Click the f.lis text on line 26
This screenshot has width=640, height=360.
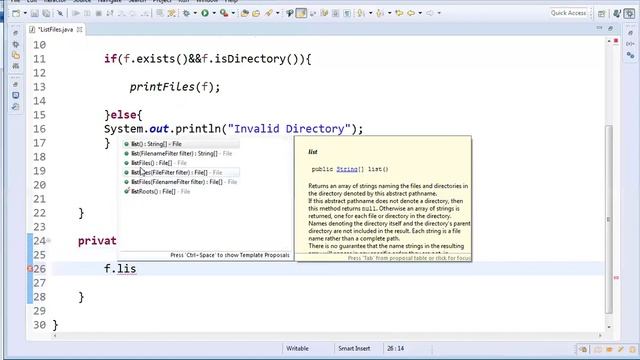click(x=120, y=269)
